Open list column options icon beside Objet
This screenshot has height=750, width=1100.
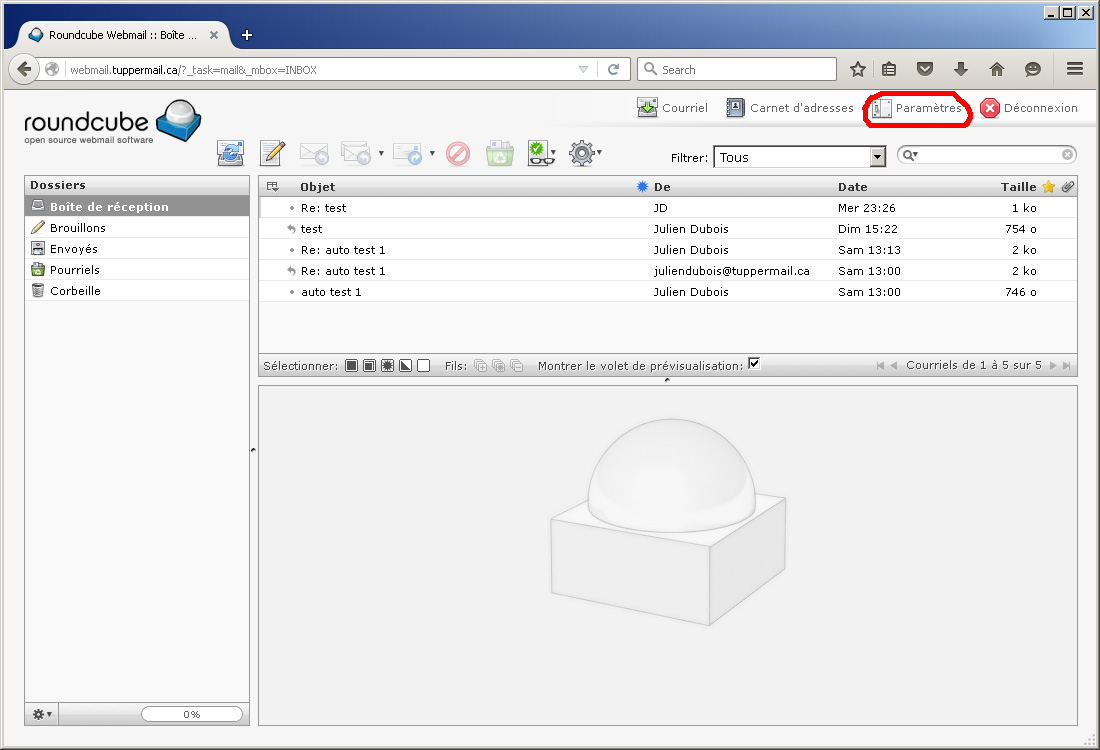point(273,187)
